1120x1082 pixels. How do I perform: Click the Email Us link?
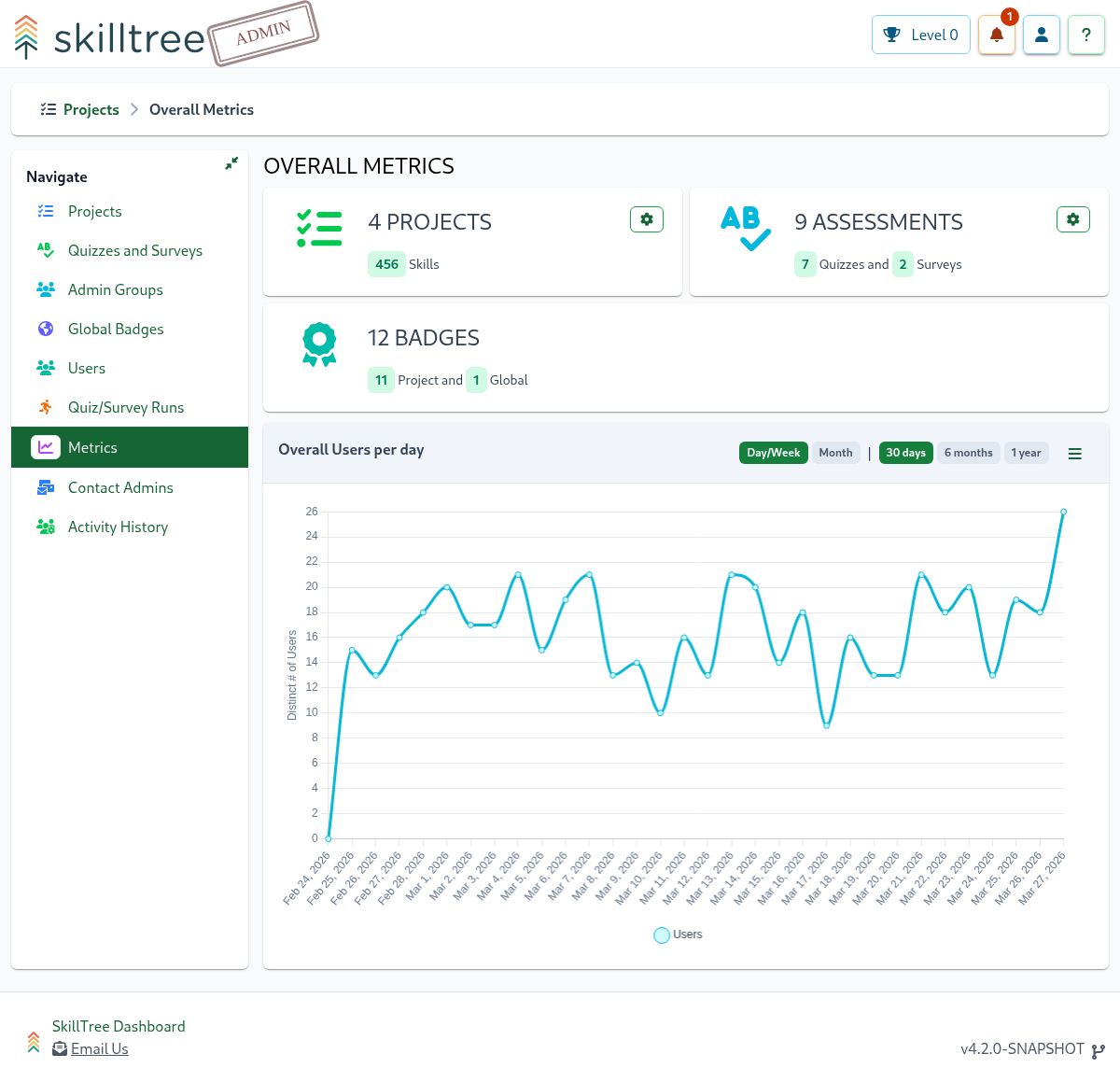pyautogui.click(x=99, y=1048)
